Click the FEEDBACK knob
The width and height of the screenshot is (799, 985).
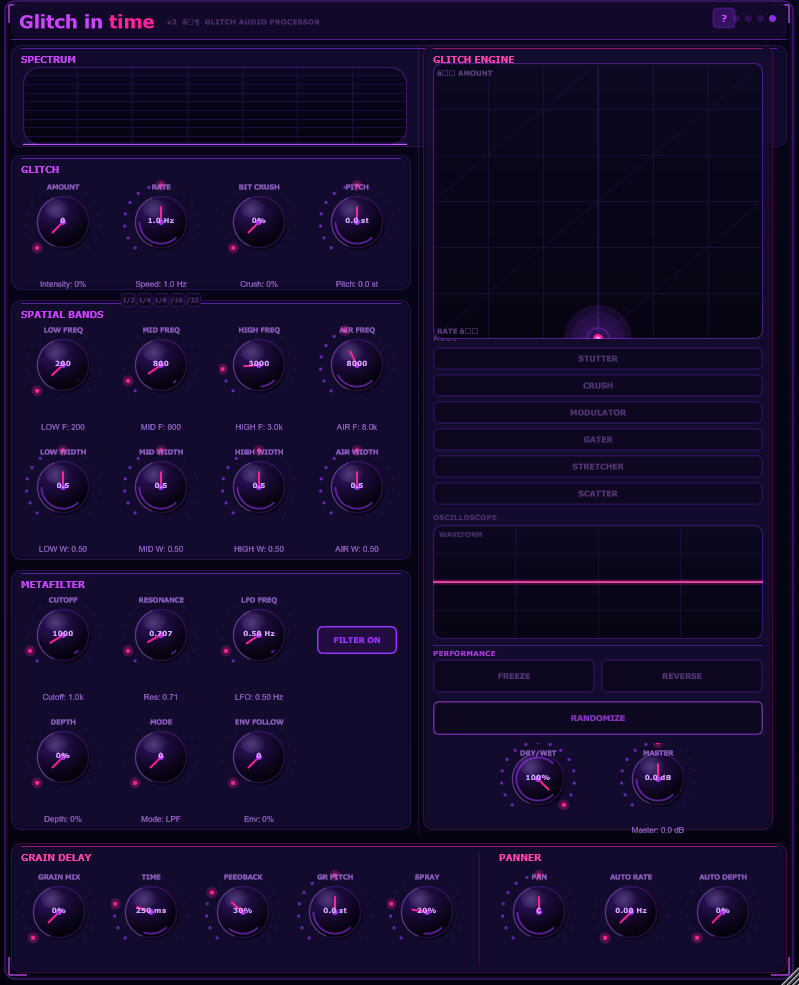coord(243,912)
